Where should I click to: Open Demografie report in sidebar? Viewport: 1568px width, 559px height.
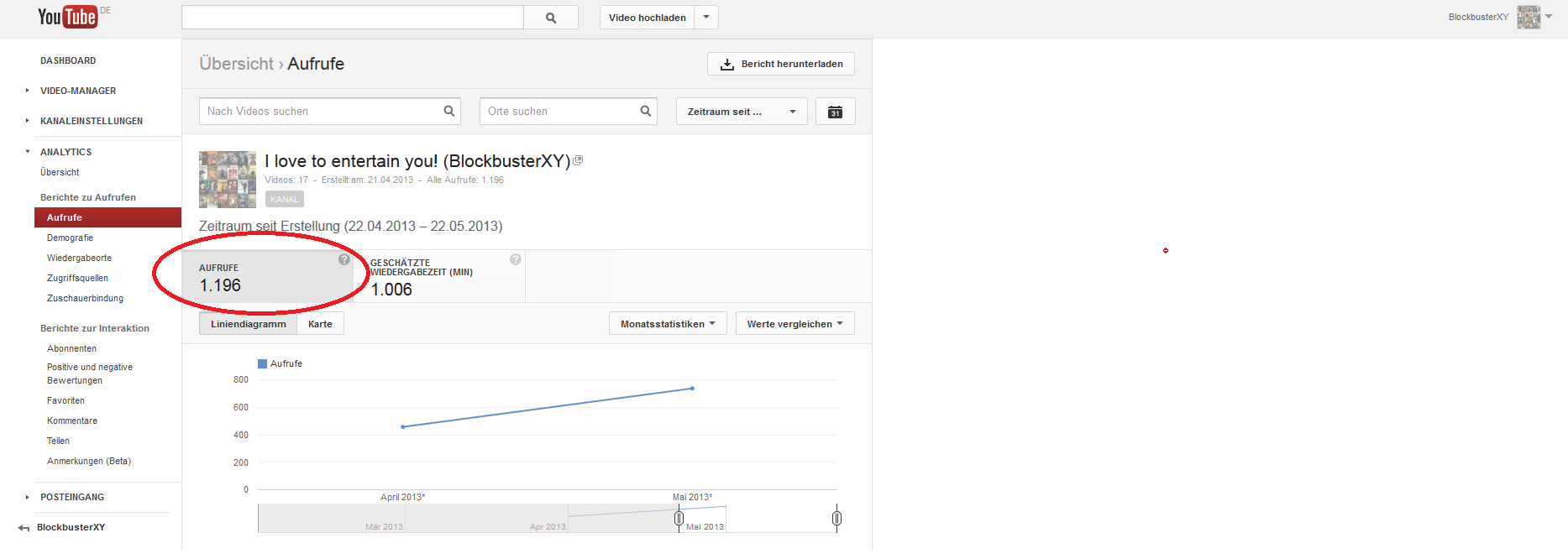pos(70,238)
